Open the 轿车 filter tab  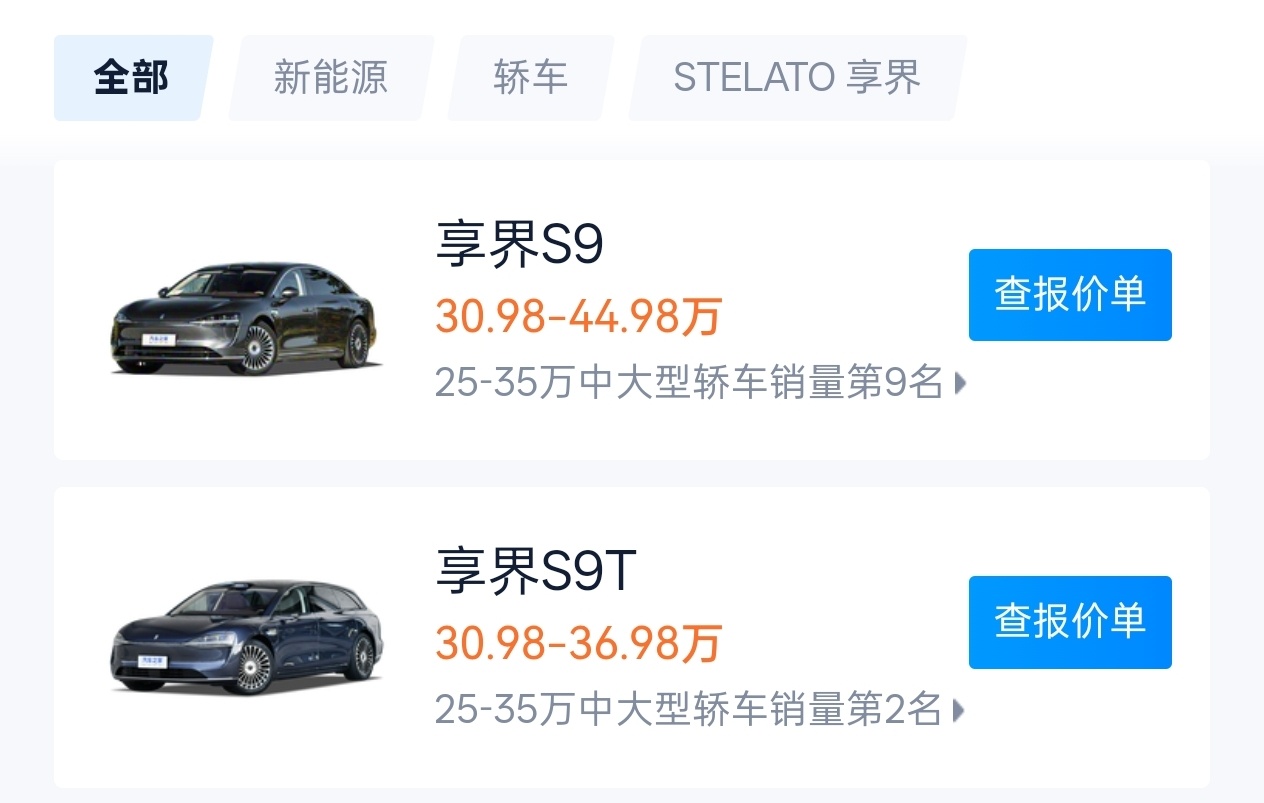coord(530,78)
